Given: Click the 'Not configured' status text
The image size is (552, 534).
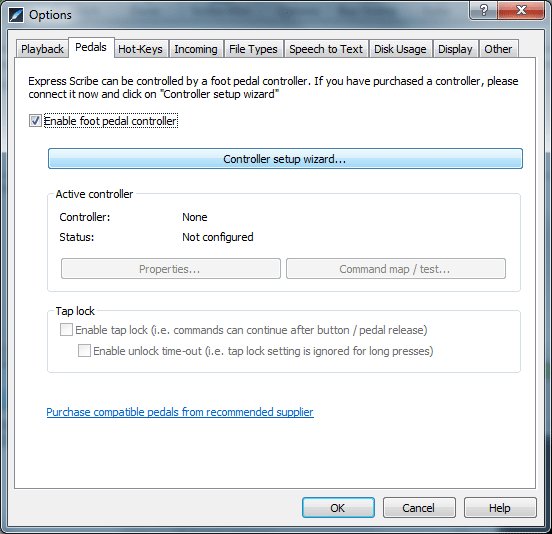Looking at the screenshot, I should [218, 237].
